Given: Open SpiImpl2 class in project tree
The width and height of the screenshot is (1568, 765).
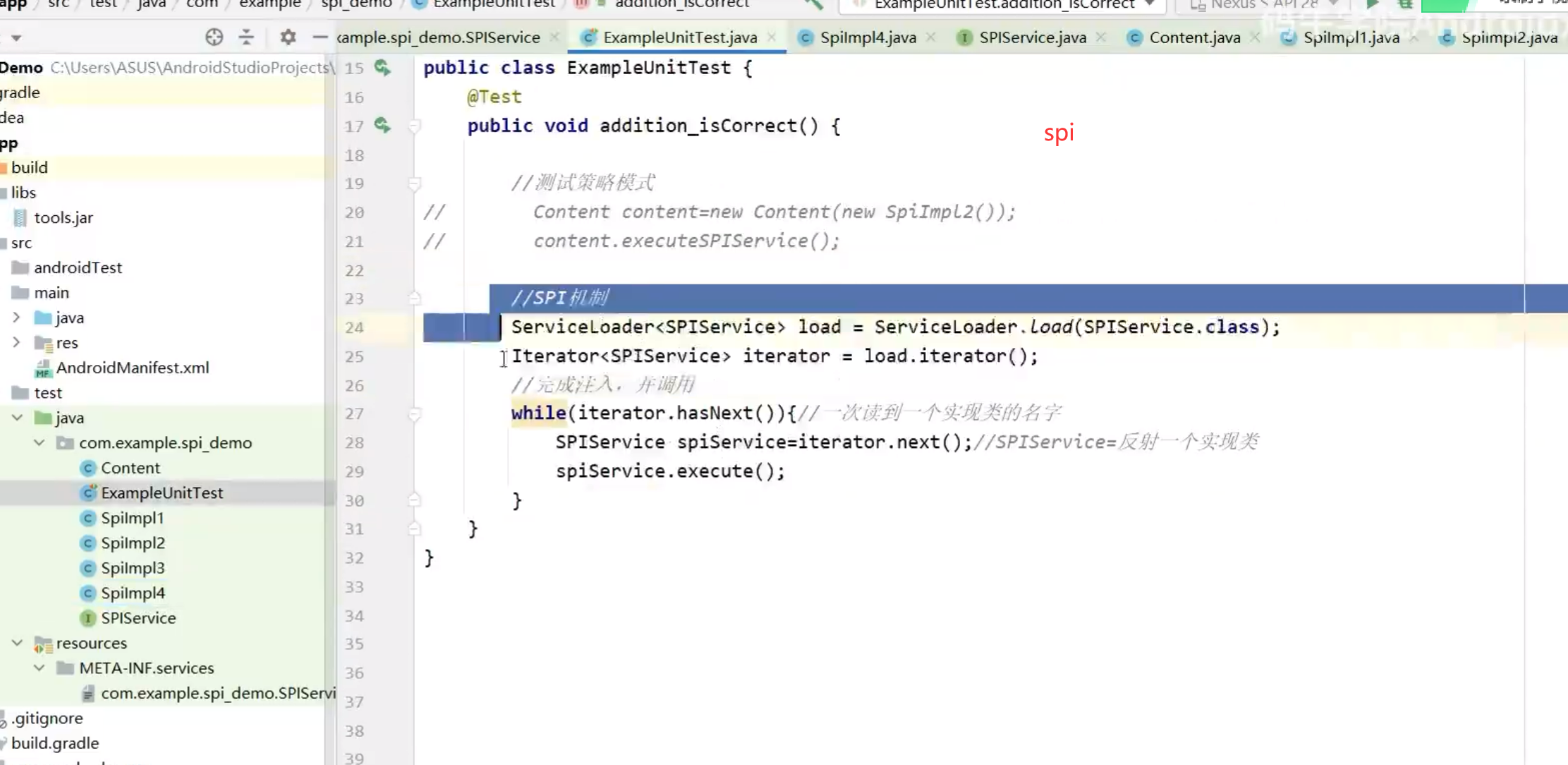Looking at the screenshot, I should [x=133, y=543].
